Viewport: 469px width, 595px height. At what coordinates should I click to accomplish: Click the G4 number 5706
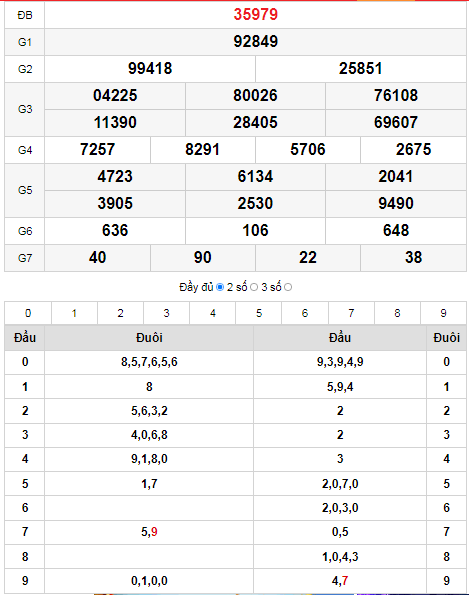pos(308,150)
